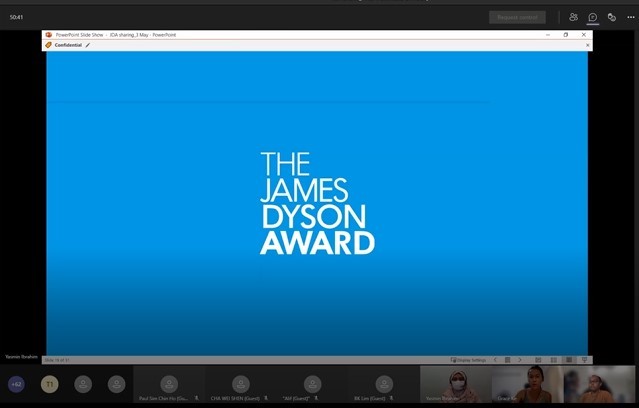
Task: Click muted mic icon beside Paul Sim Chin Ho
Action: (196, 398)
